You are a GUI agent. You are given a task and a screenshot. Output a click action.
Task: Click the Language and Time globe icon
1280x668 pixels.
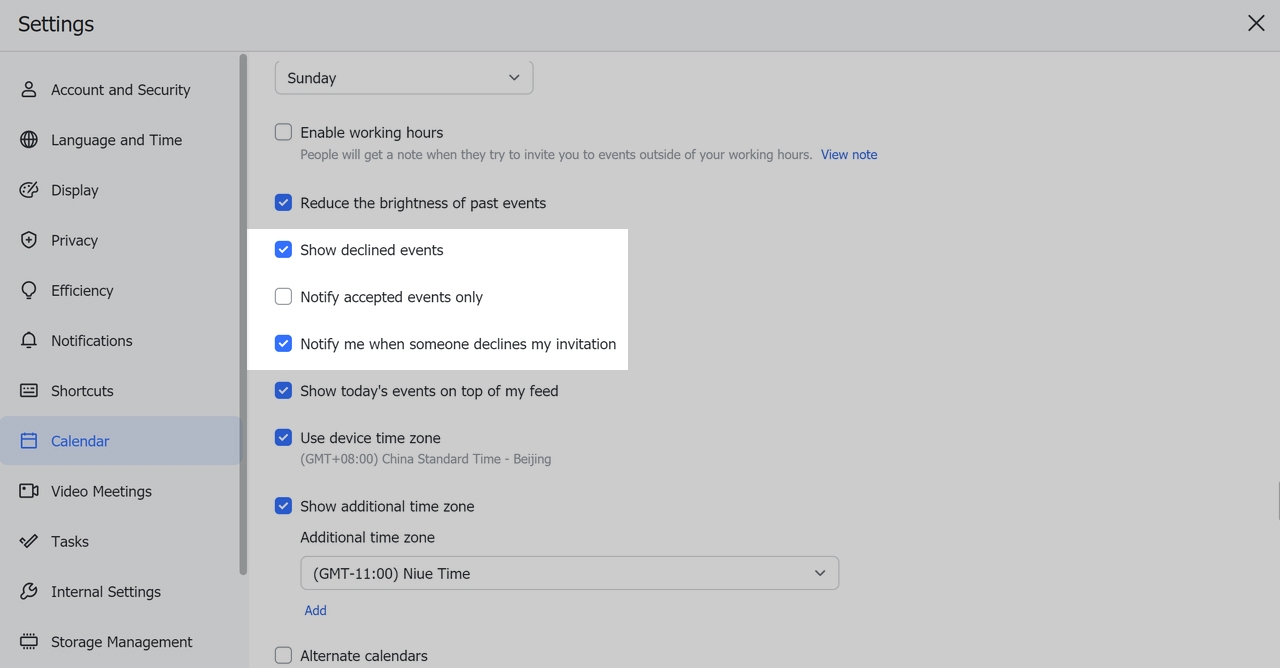tap(29, 140)
